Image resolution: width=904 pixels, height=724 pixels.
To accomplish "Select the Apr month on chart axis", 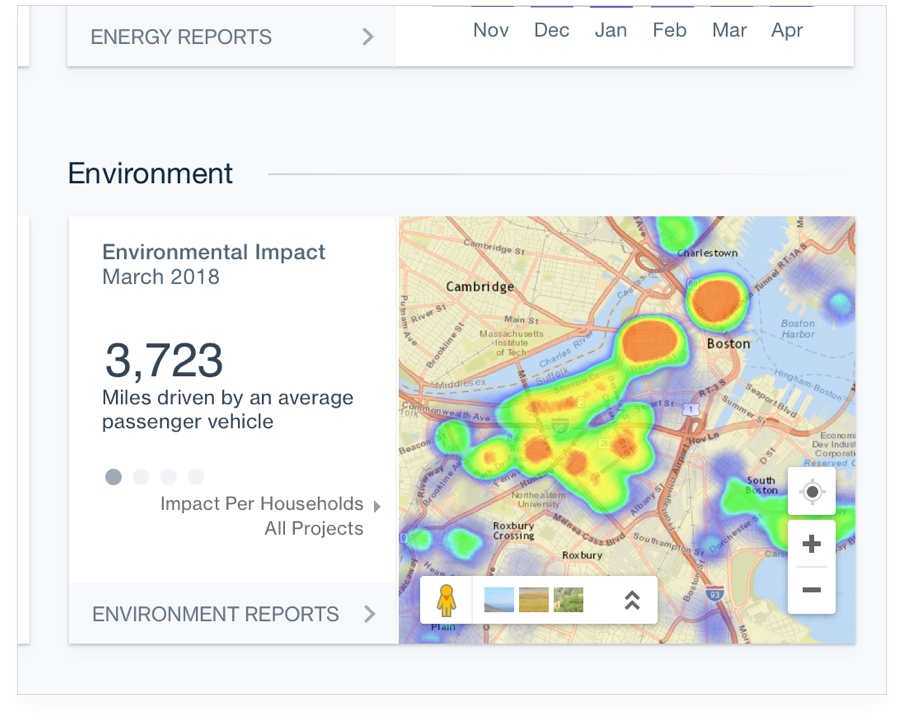I will coord(787,30).
